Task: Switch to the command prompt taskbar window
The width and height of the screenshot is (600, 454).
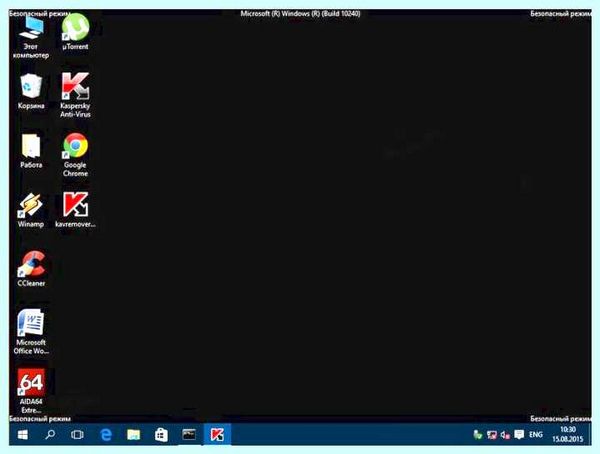Action: pos(189,434)
